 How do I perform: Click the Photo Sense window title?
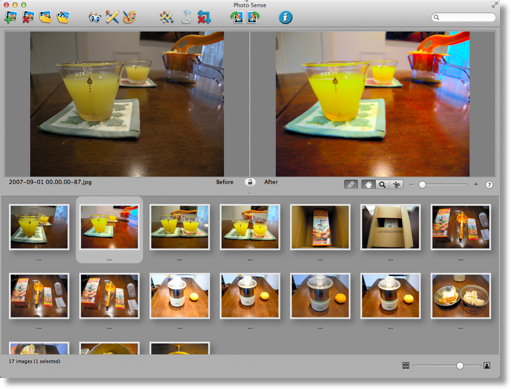click(x=250, y=5)
